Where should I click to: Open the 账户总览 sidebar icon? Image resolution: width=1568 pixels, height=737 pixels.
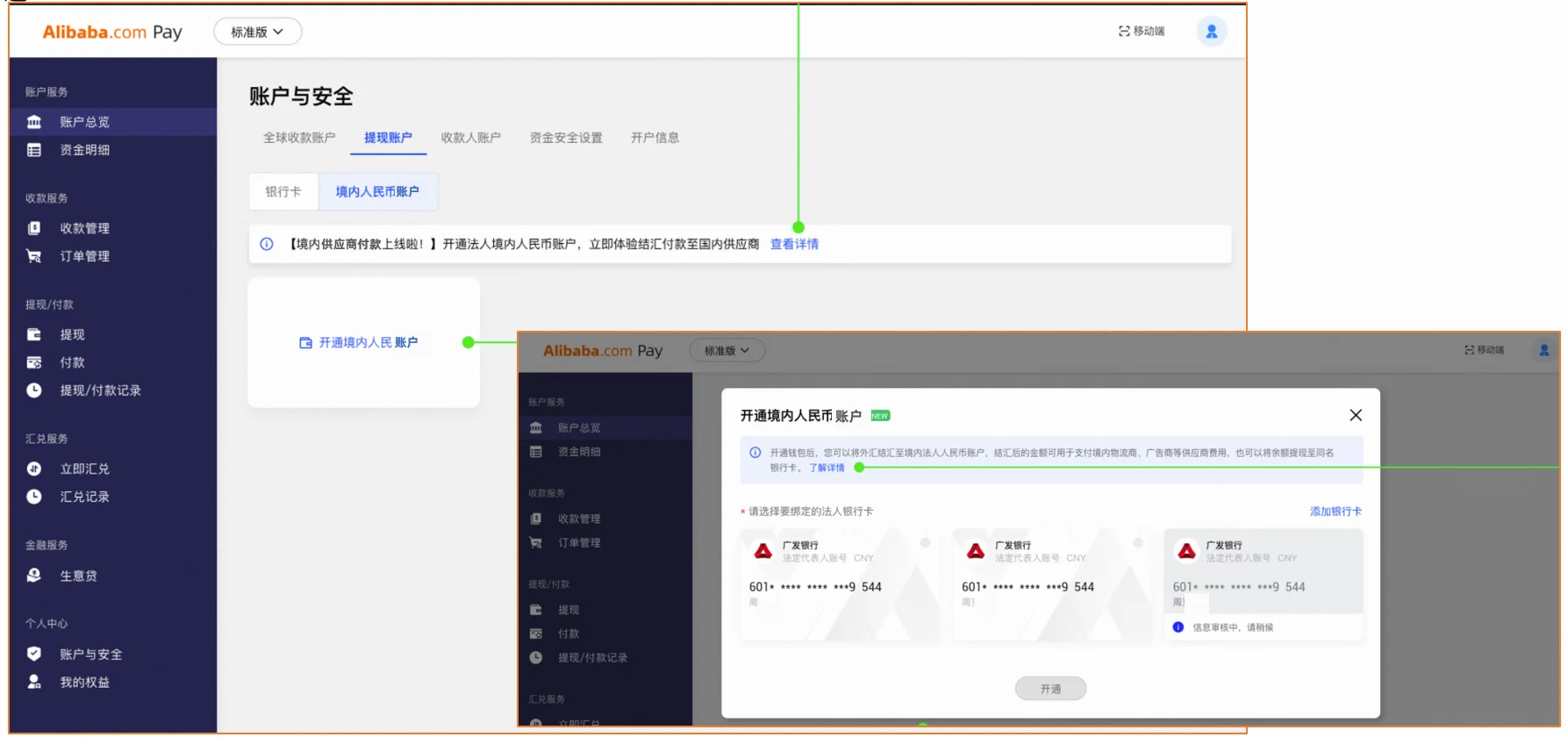click(34, 122)
